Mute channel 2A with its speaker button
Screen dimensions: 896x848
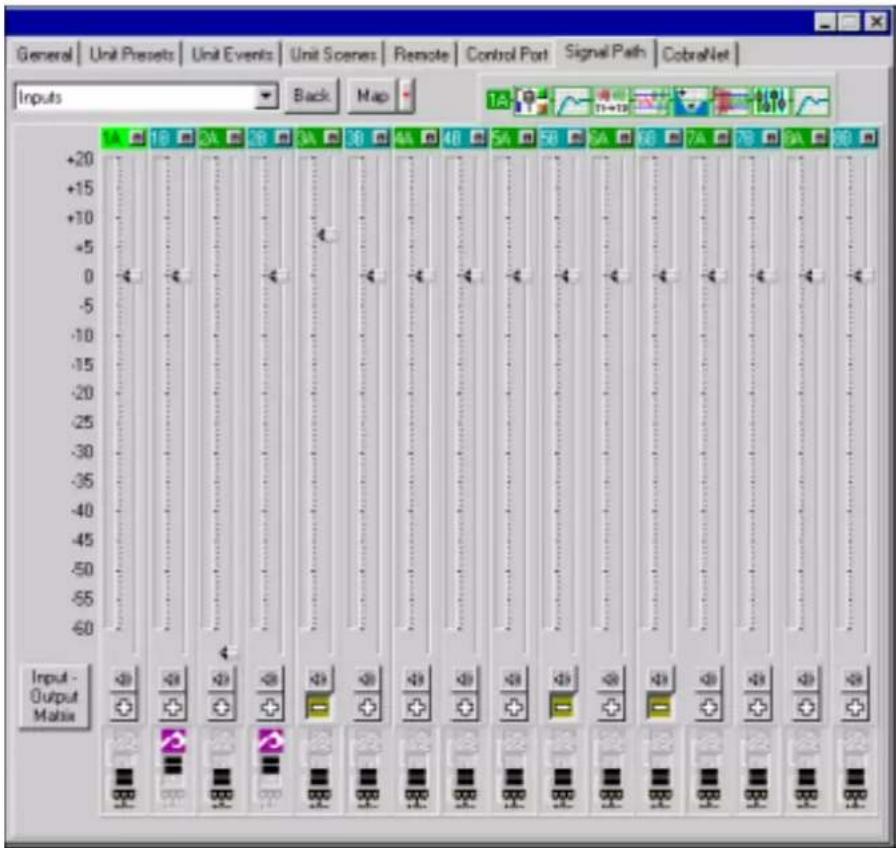[221, 679]
